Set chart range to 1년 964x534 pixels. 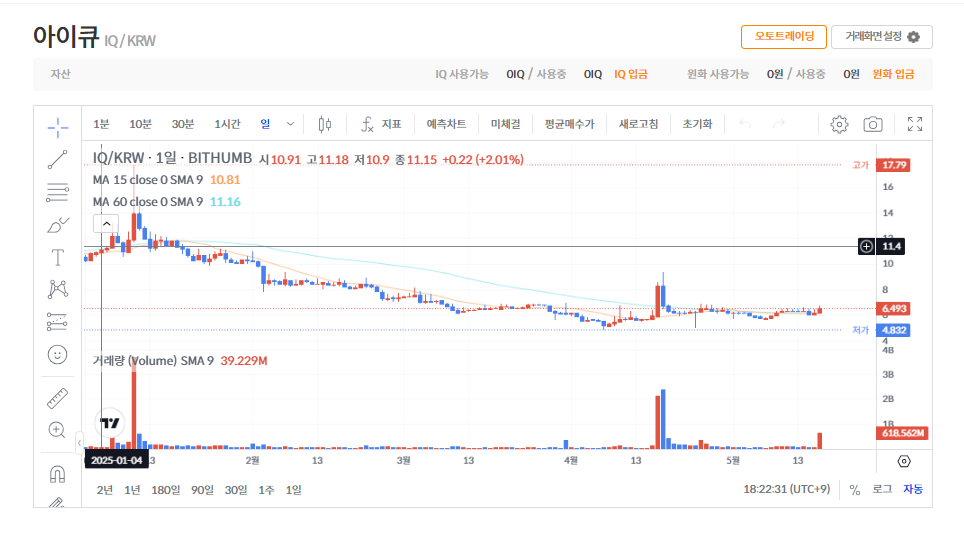pyautogui.click(x=132, y=490)
